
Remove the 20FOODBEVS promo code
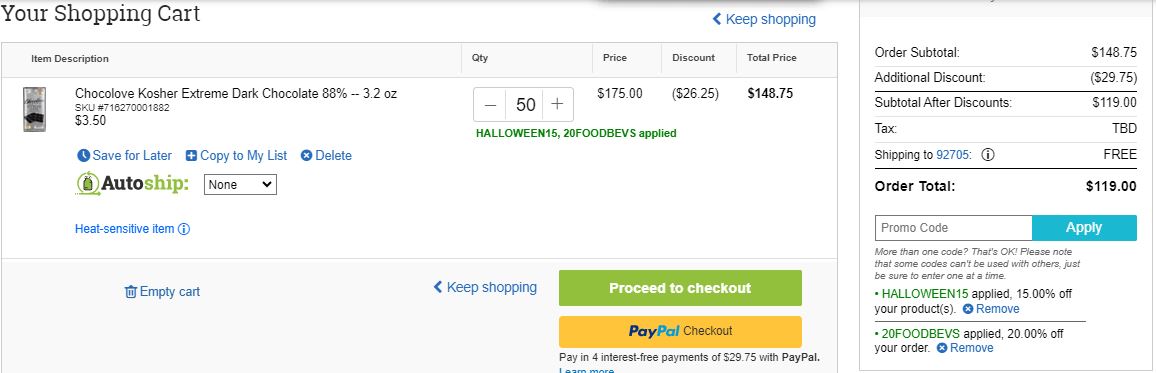tap(965, 348)
